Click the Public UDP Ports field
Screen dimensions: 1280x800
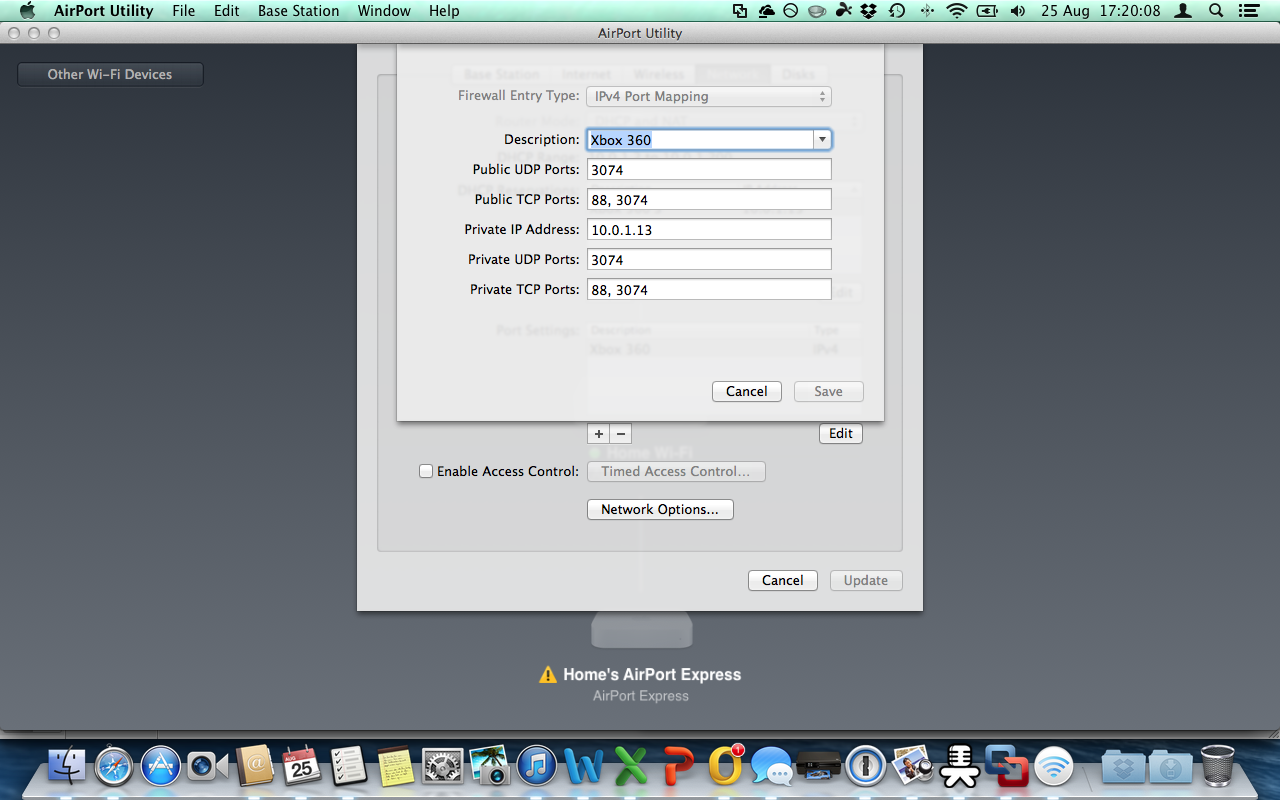[x=709, y=170]
